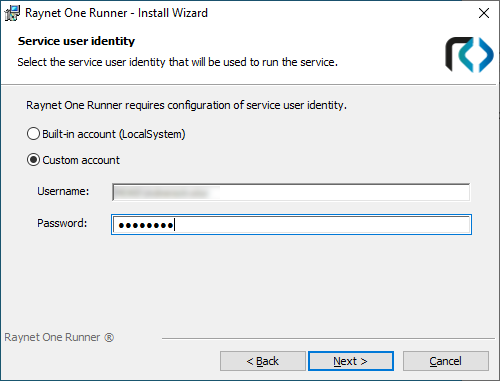Click the installer icon in title bar

click(x=12, y=13)
